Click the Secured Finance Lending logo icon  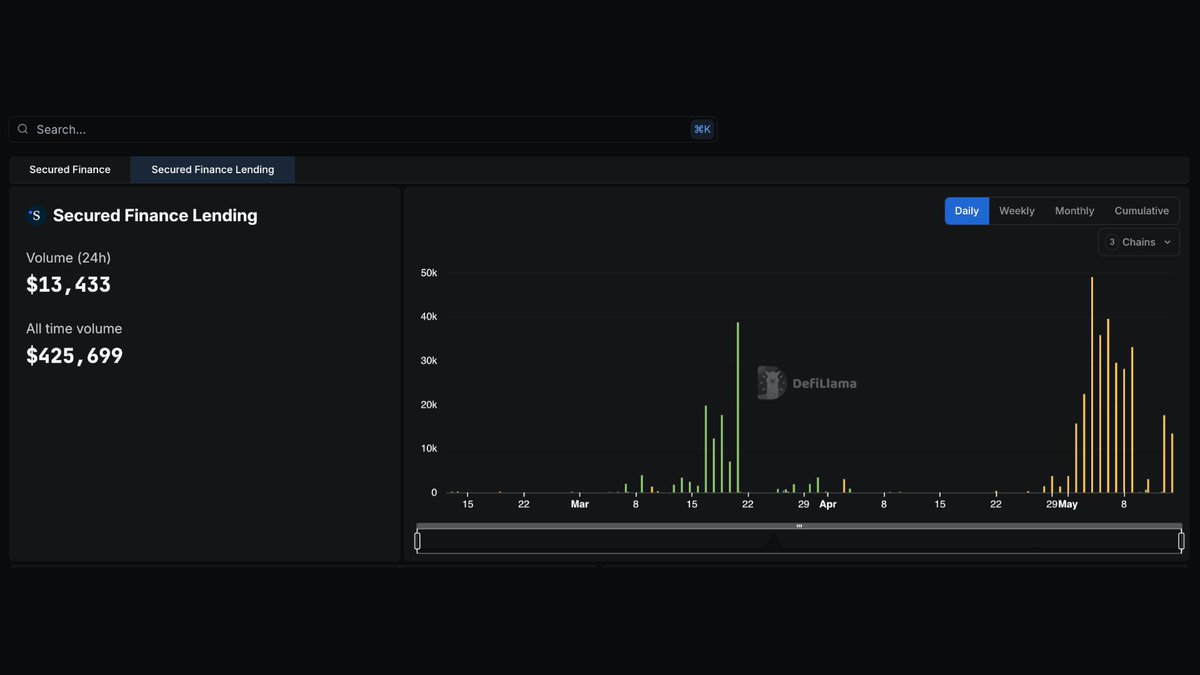36,215
